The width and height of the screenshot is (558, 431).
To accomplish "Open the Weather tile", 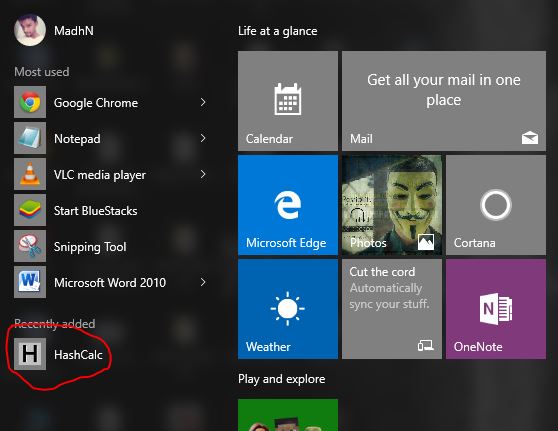I will [288, 309].
